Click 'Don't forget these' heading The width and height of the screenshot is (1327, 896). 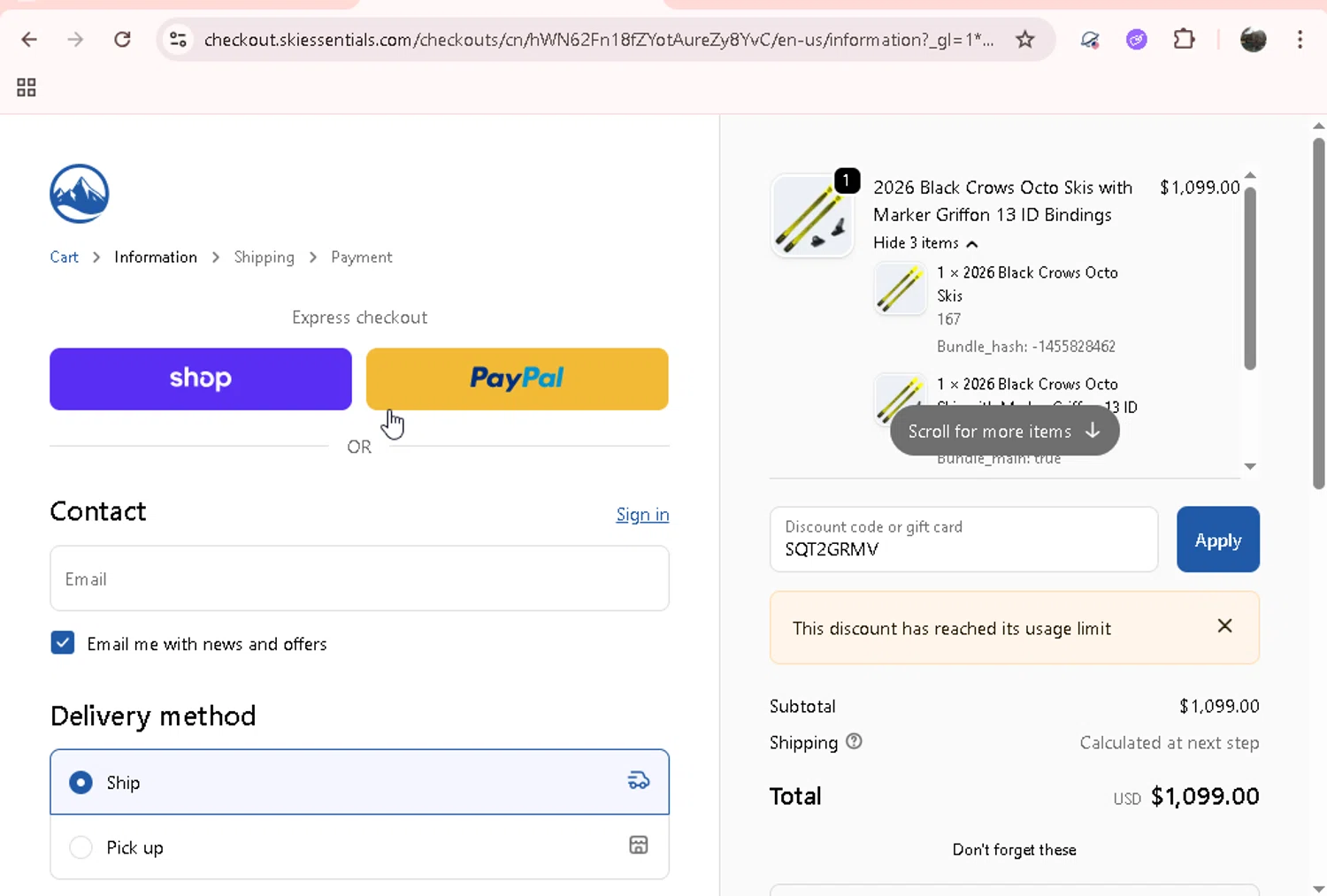coord(1014,850)
